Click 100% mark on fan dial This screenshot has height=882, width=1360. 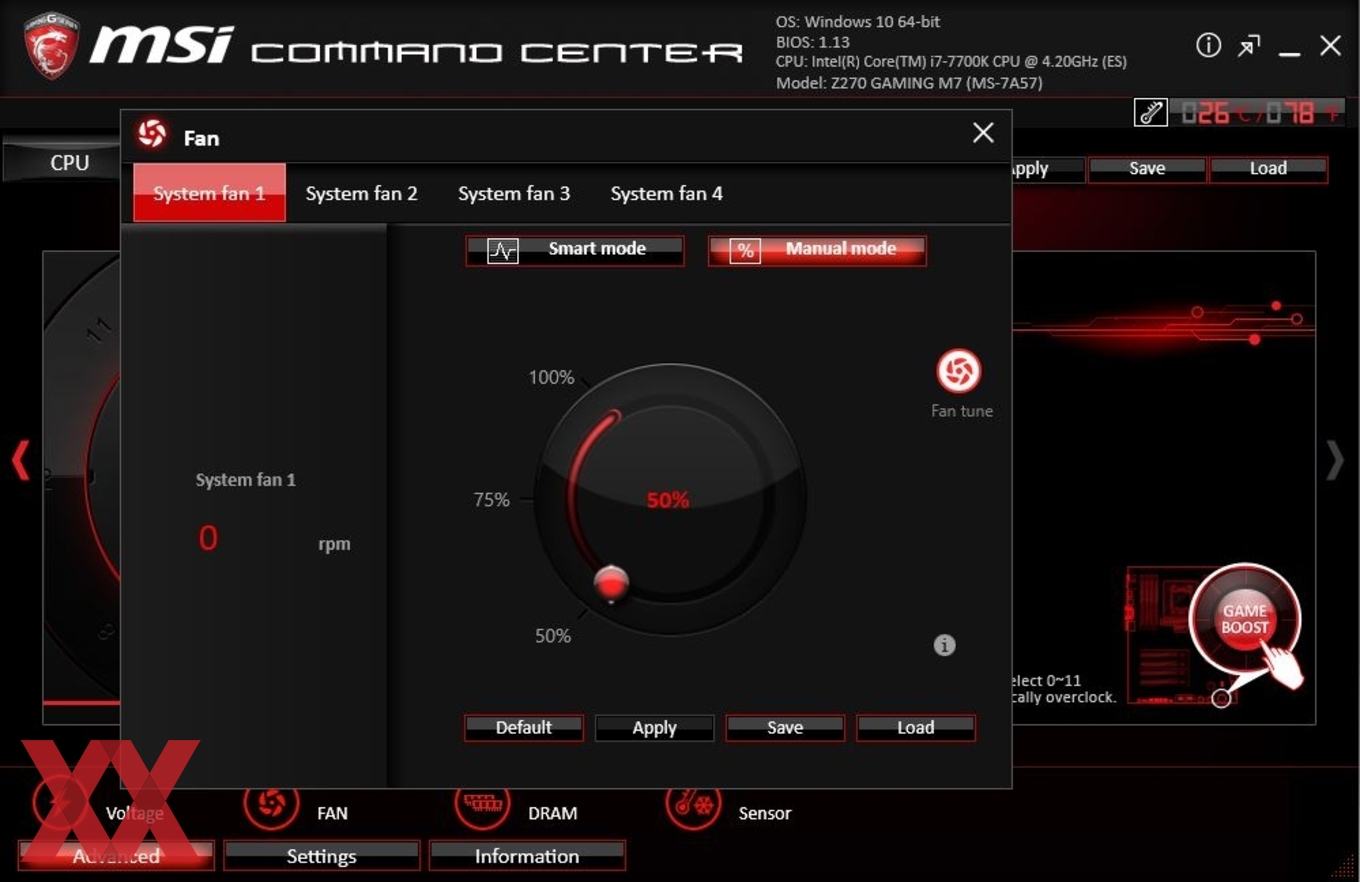552,378
